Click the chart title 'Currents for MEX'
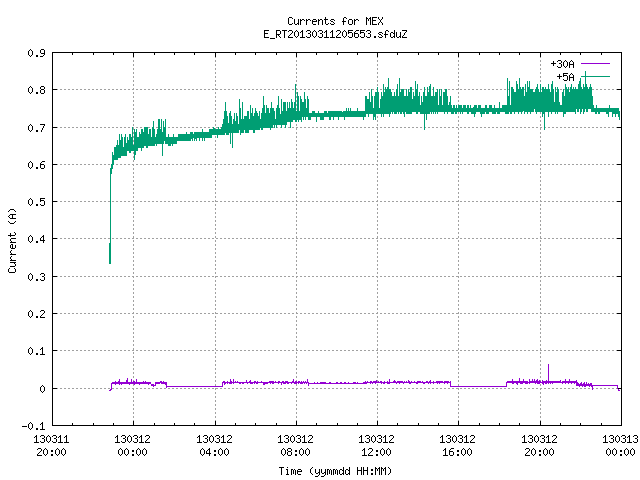 point(335,21)
